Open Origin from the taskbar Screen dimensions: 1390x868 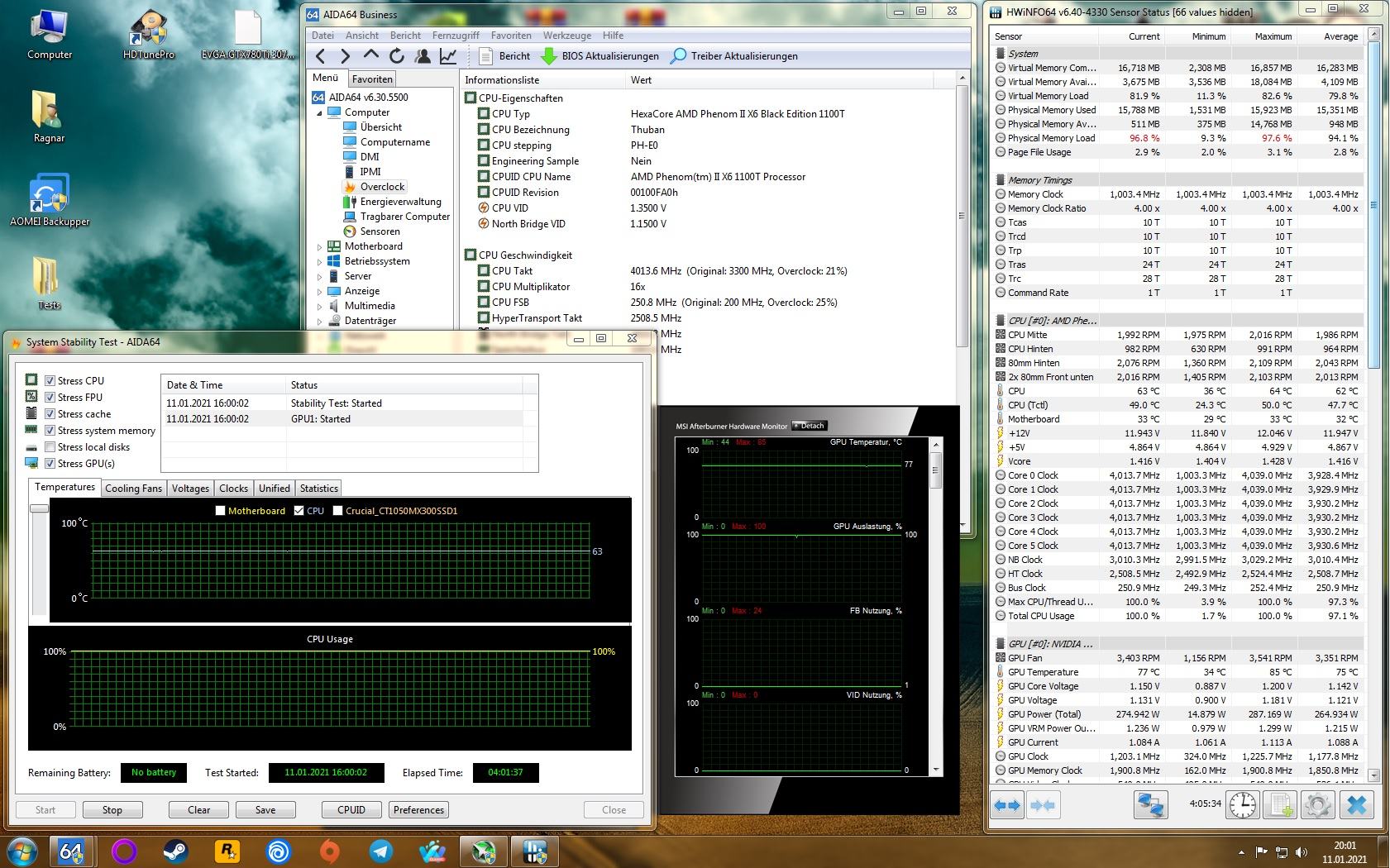(x=330, y=851)
